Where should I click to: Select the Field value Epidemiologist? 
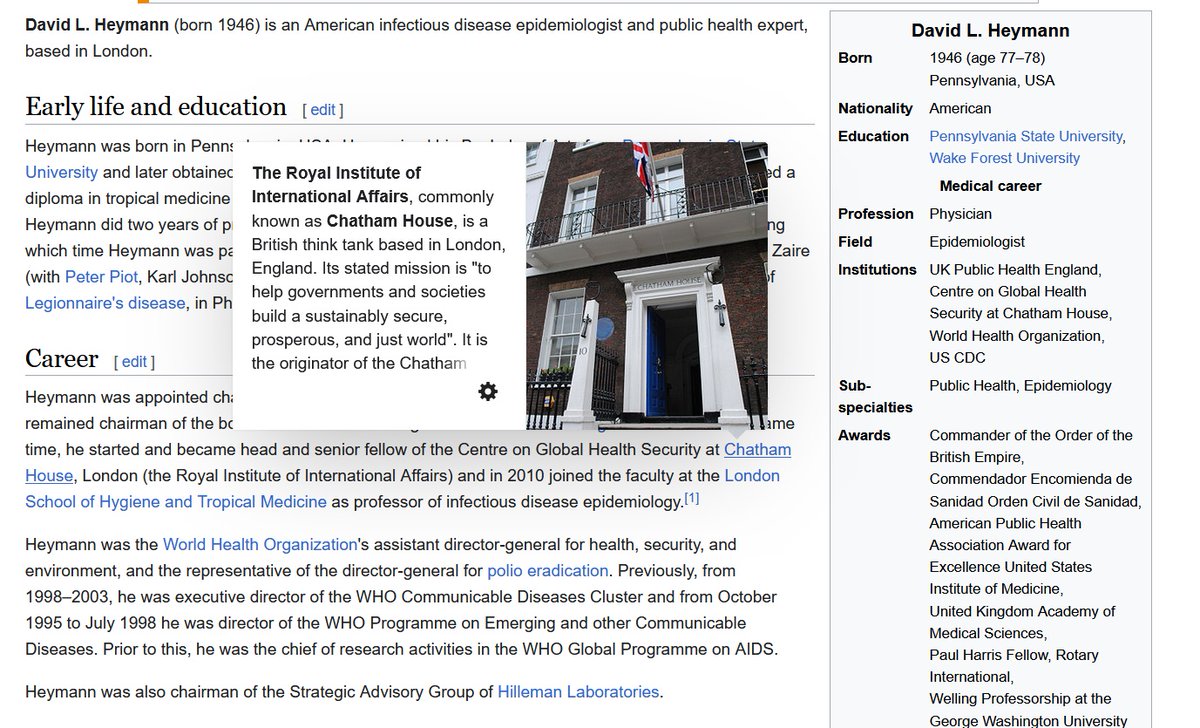tap(977, 242)
